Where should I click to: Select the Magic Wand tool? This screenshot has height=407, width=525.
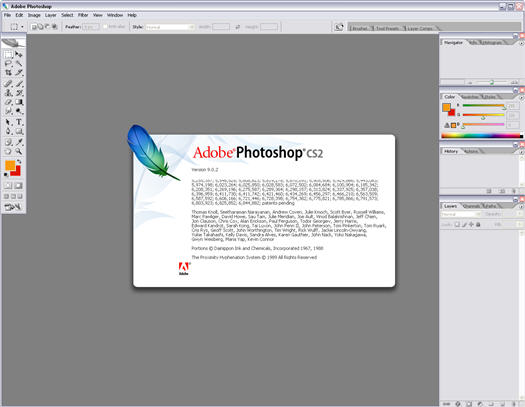pyautogui.click(x=19, y=63)
